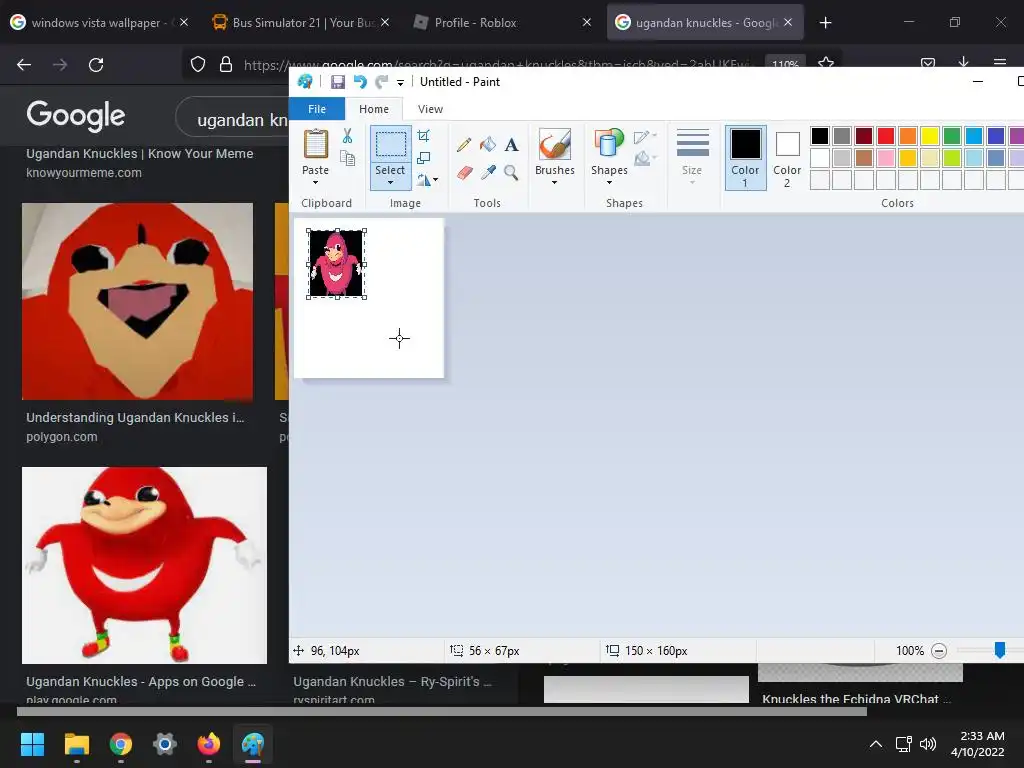
Task: Click the Firefox back arrow
Action: click(x=24, y=65)
